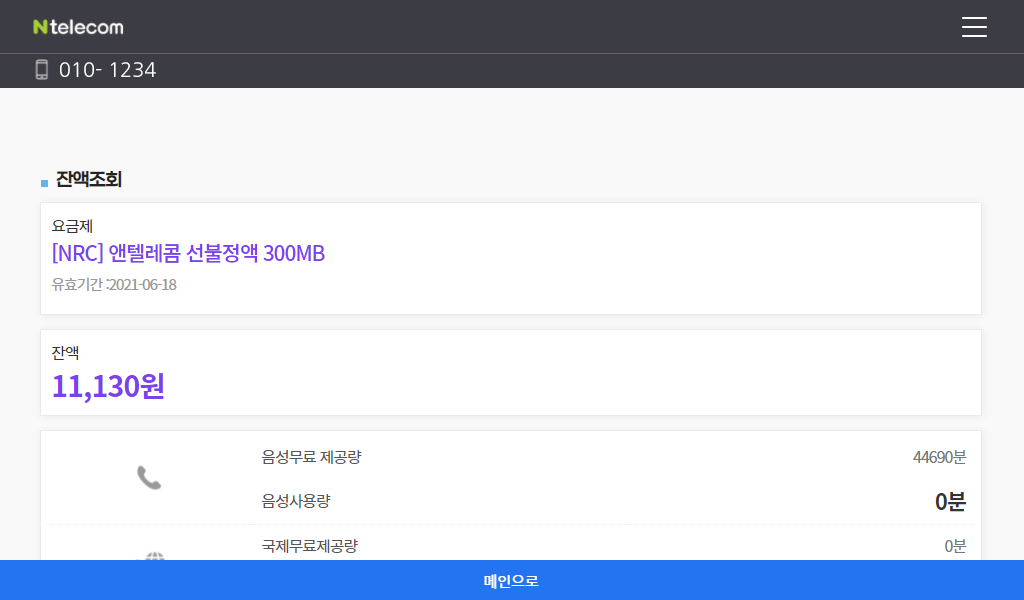Screen dimensions: 1024x600
Task: Select the voice usage value 0분
Action: [950, 501]
